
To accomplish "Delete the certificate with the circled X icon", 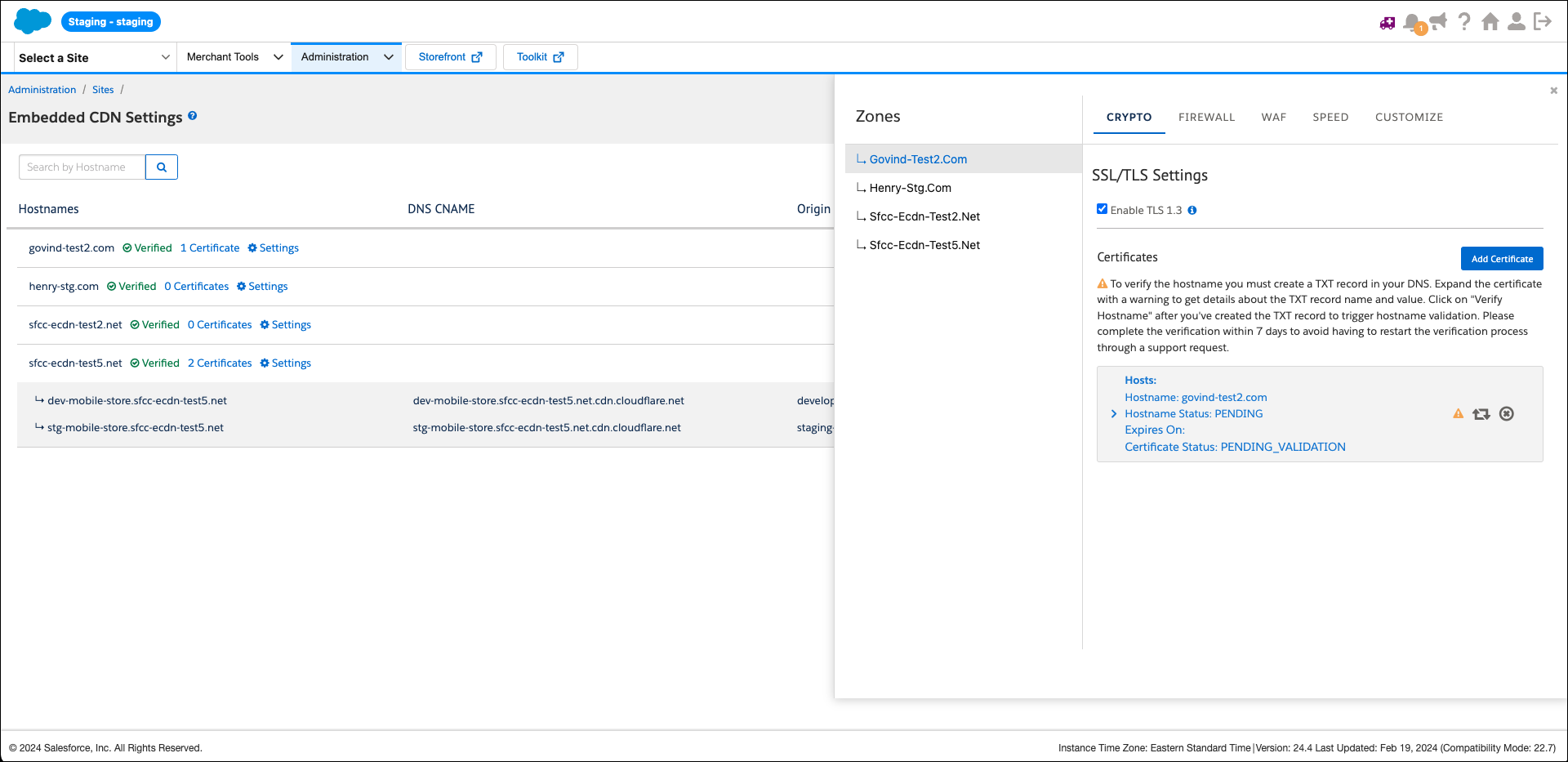I will tap(1507, 414).
